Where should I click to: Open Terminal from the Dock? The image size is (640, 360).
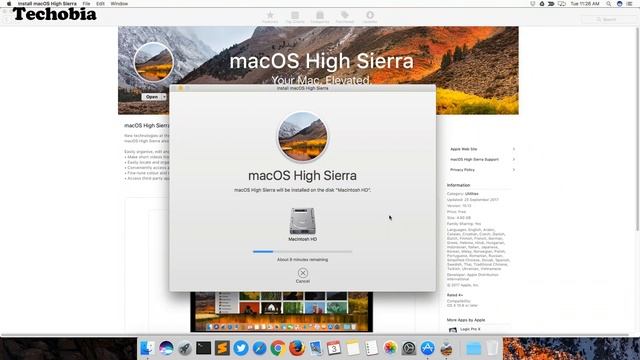pos(203,348)
